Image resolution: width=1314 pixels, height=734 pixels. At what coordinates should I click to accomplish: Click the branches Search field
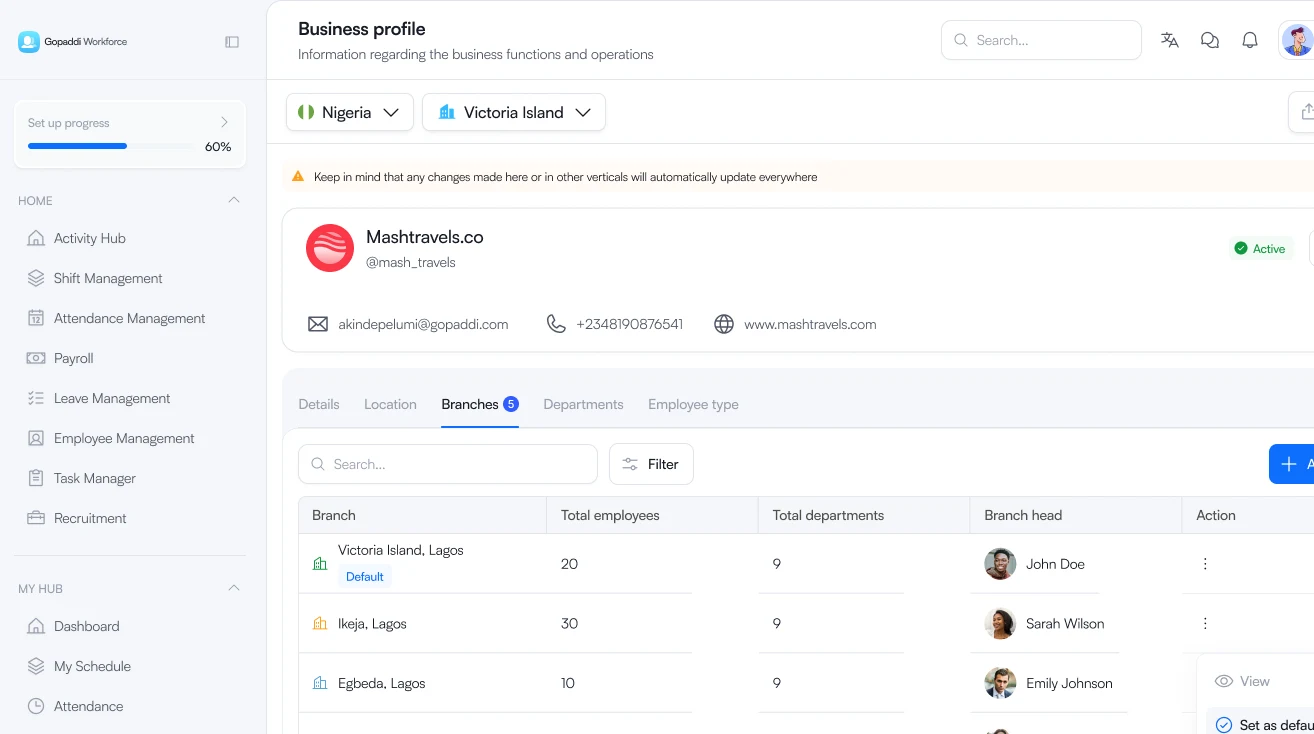click(448, 464)
